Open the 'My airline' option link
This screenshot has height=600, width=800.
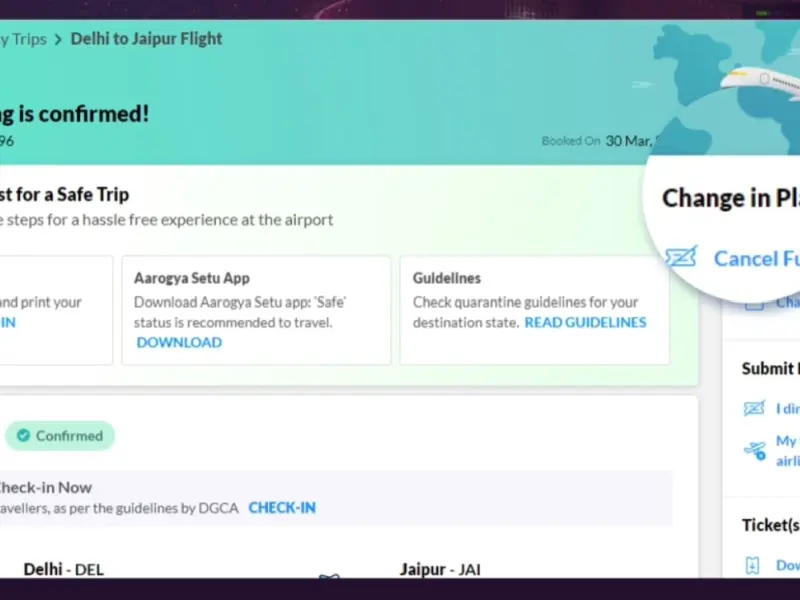click(787, 450)
